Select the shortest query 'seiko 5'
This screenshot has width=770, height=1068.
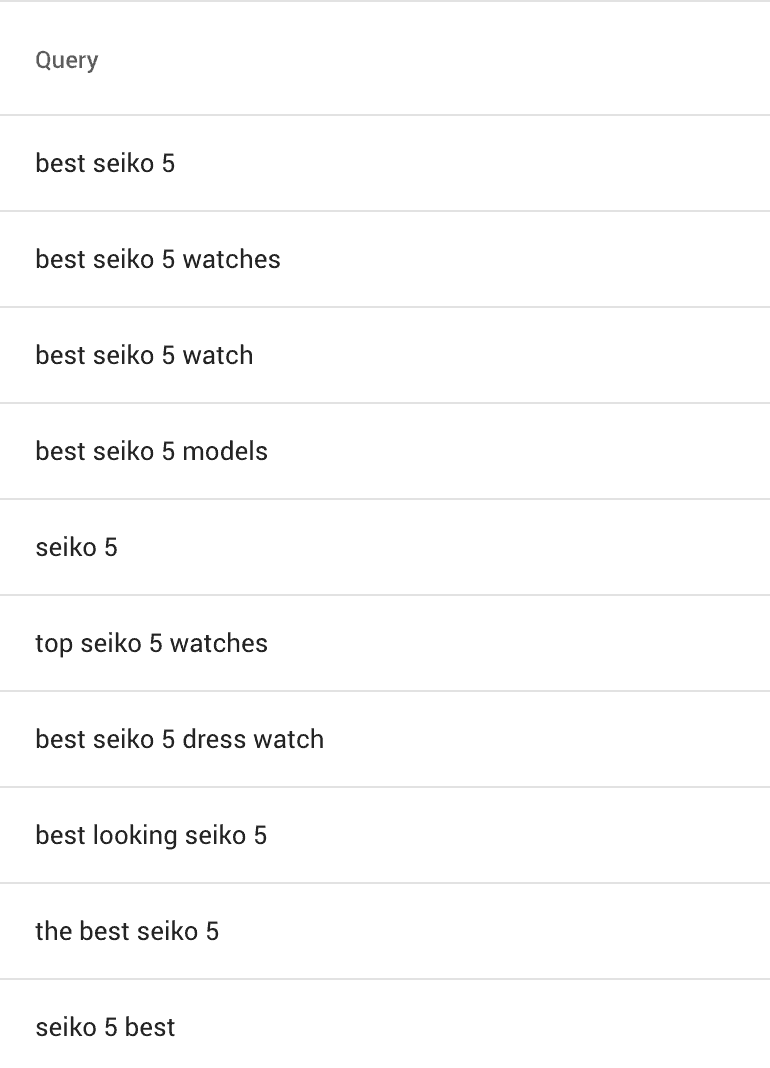[x=76, y=548]
